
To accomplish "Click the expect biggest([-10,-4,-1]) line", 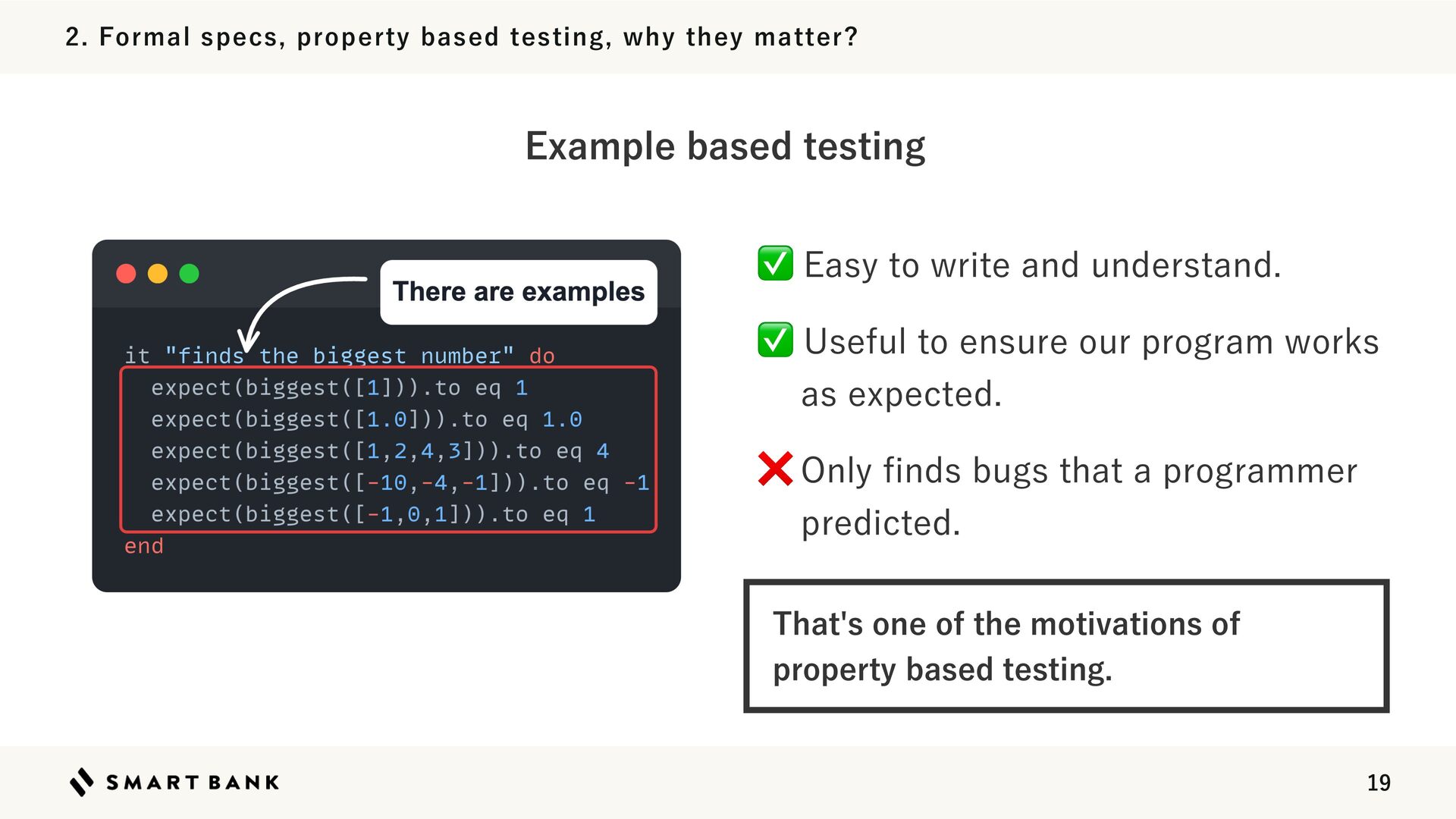I will (x=400, y=483).
